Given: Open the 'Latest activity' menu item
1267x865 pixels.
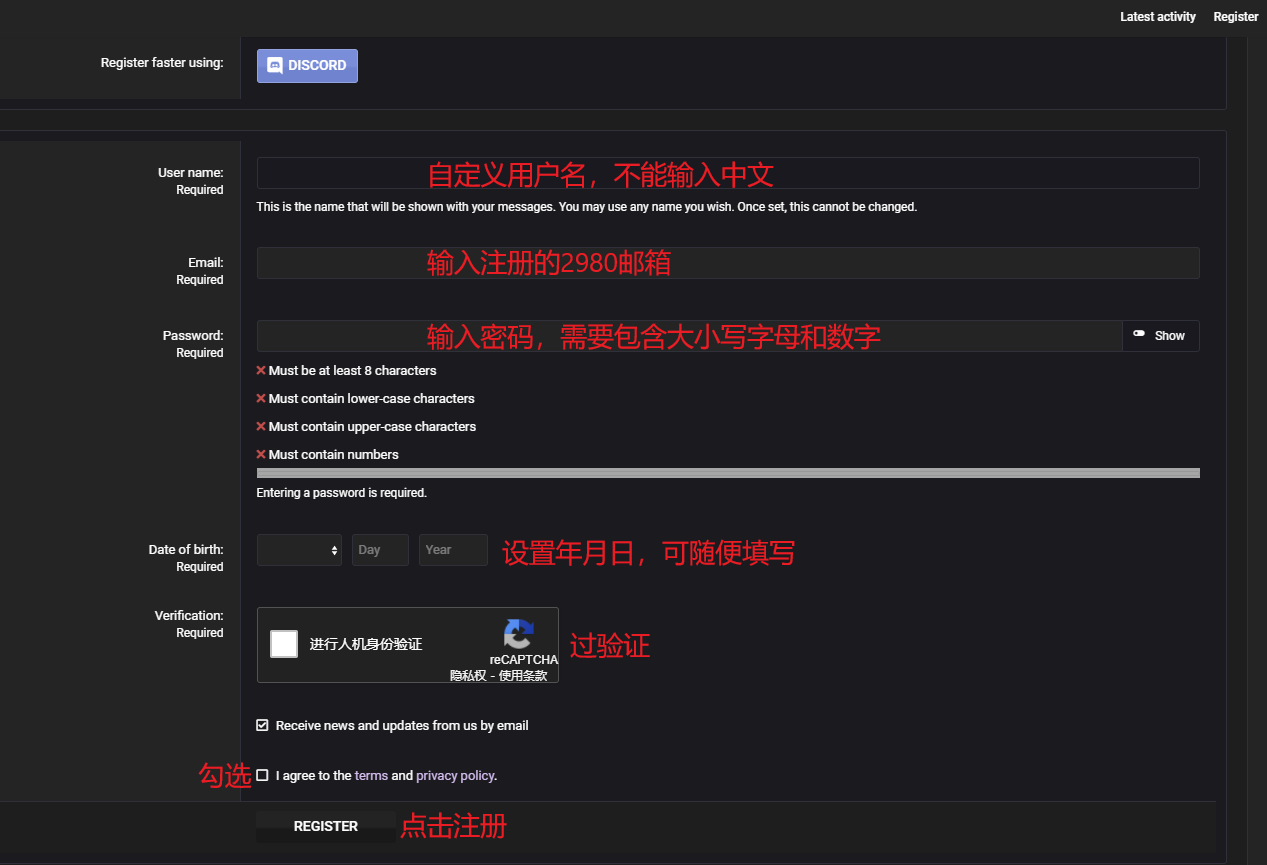Looking at the screenshot, I should pyautogui.click(x=1157, y=16).
